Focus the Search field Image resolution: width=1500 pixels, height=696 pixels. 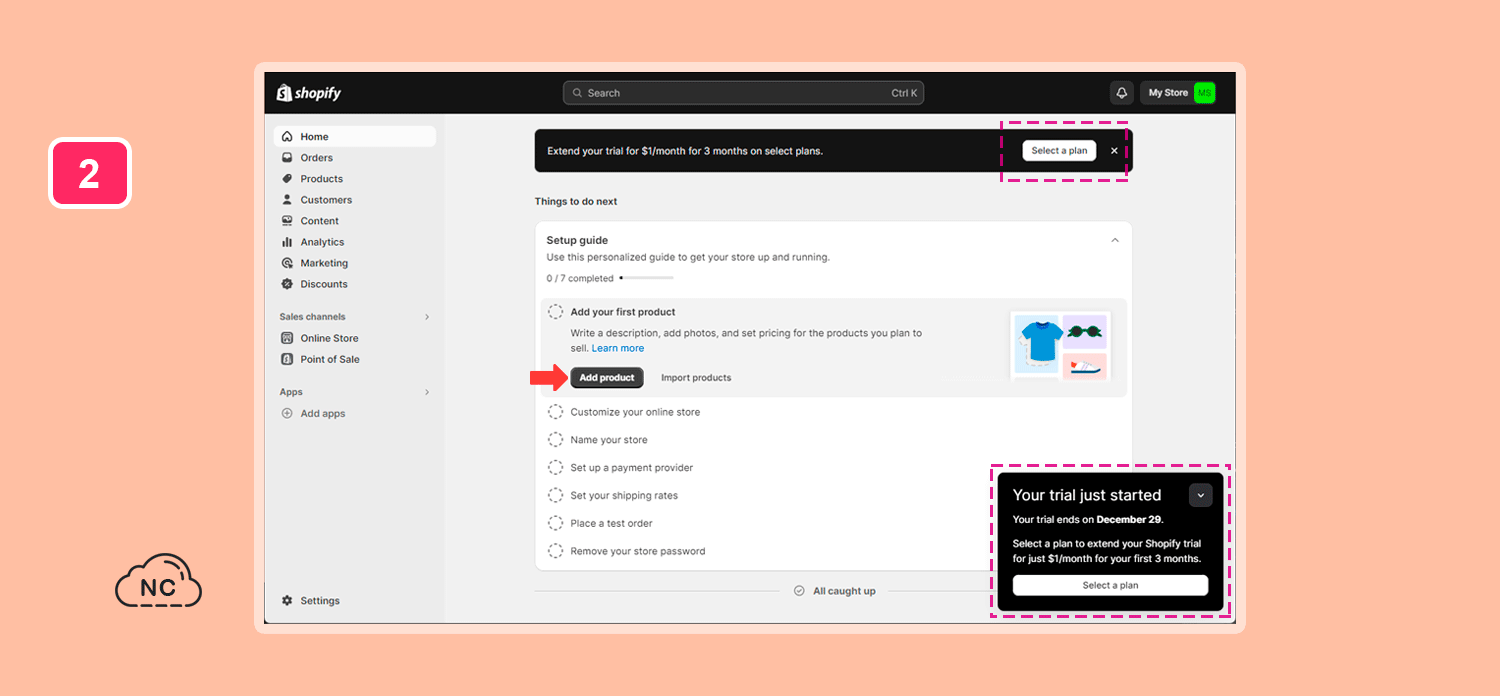(x=743, y=93)
